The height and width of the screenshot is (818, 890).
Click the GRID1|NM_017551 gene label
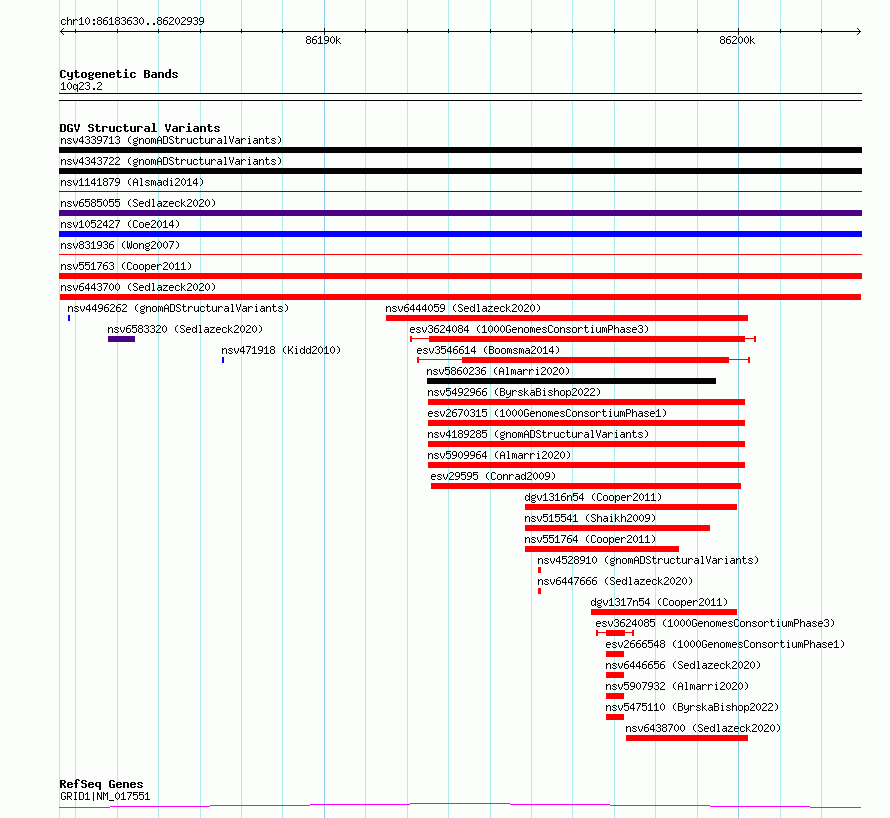click(105, 796)
